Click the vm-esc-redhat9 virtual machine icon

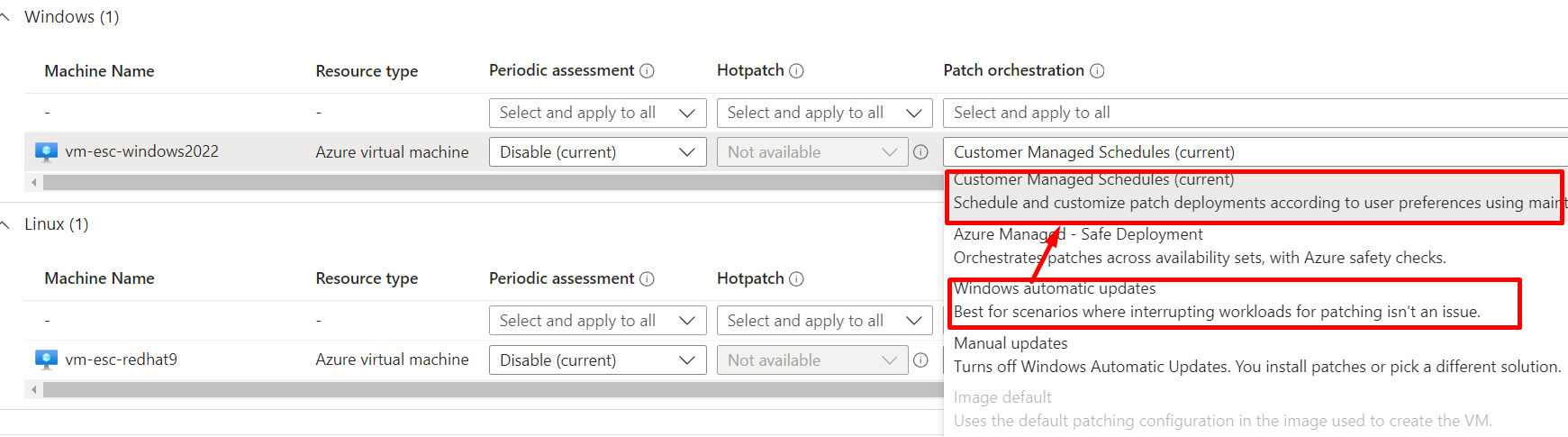[x=46, y=360]
